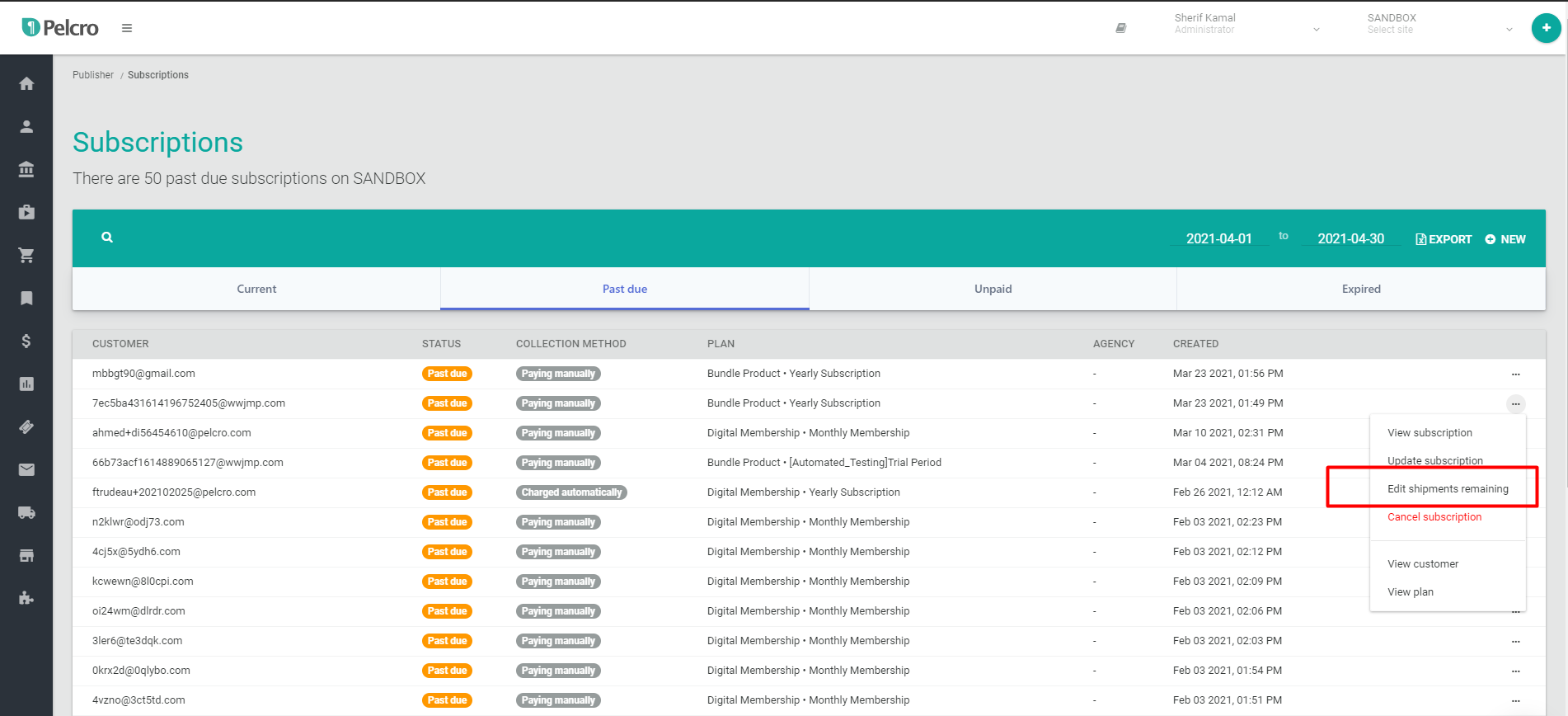Open row actions for mbbgt90@gmail.com

1515,374
